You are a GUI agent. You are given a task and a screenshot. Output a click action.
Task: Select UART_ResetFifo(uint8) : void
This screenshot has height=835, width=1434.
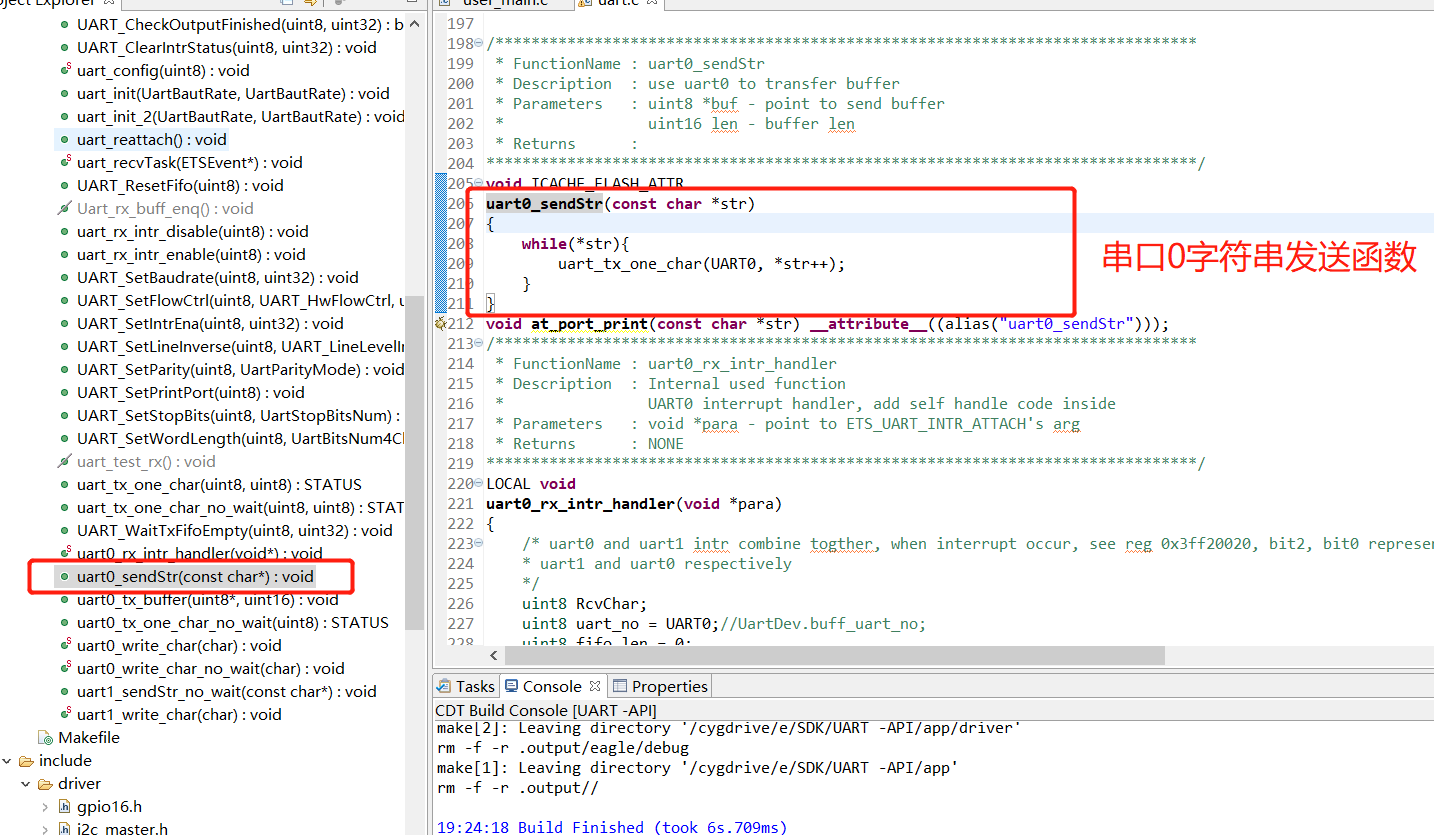pyautogui.click(x=180, y=185)
